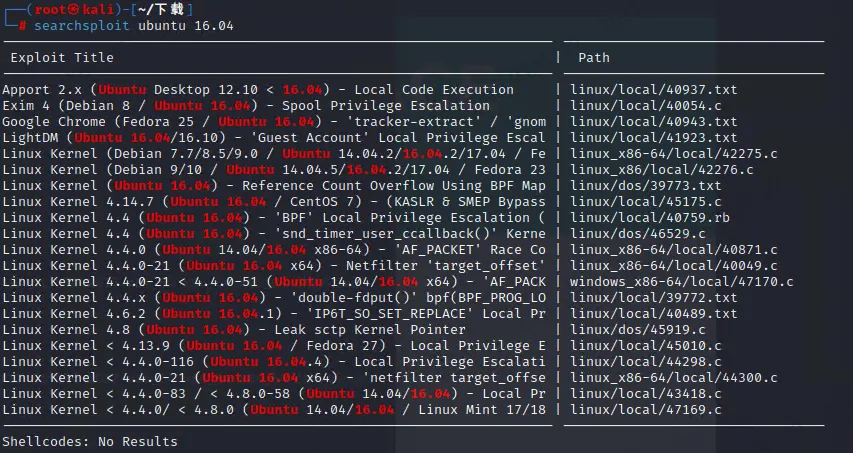Click the path linux/local/40937.txt
853x453 pixels.
coord(653,90)
